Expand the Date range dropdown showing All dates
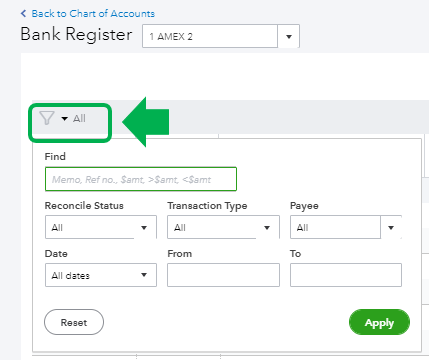429x360 pixels. pos(101,275)
